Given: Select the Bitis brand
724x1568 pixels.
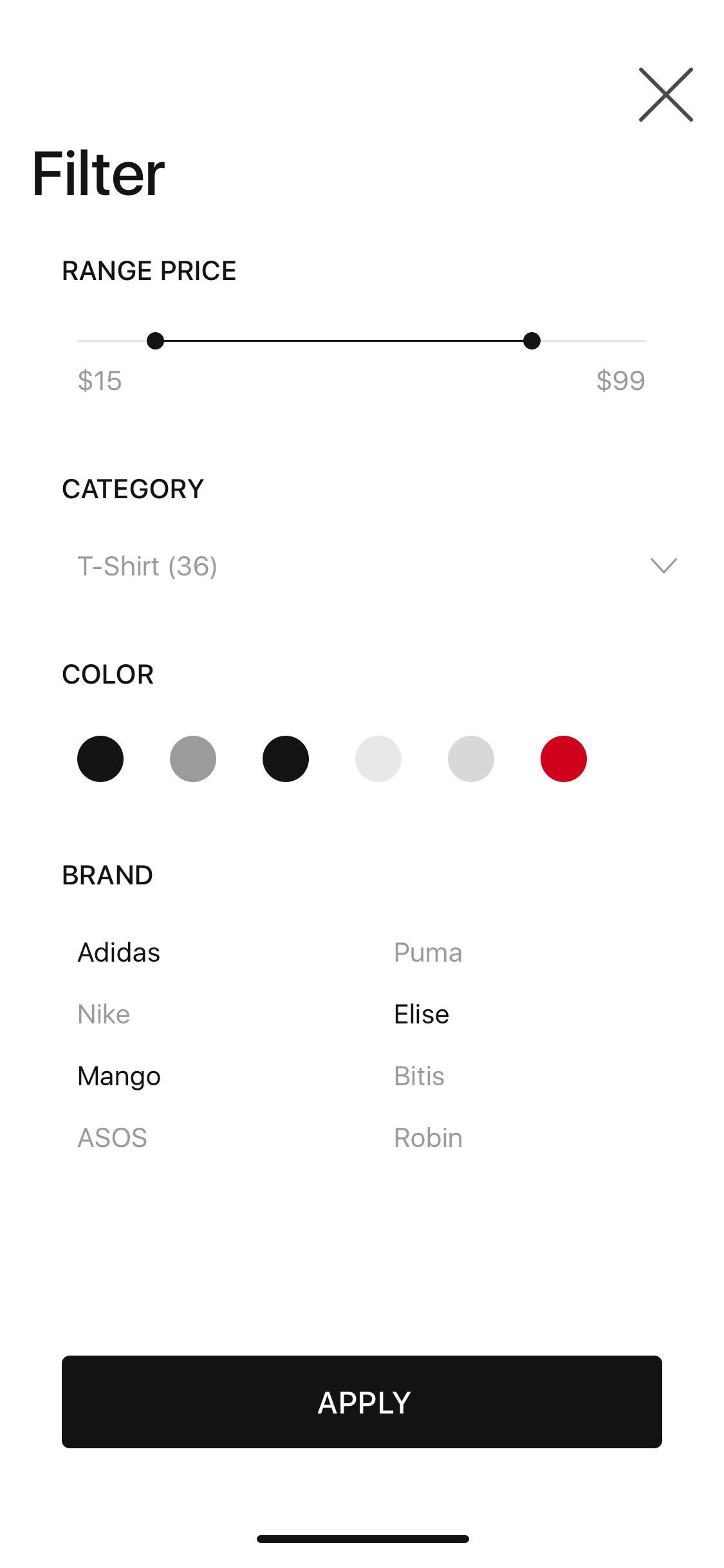Looking at the screenshot, I should point(419,1076).
